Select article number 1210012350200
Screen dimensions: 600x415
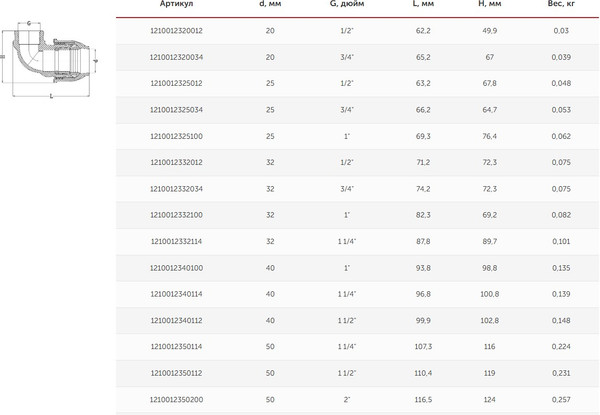click(x=175, y=397)
